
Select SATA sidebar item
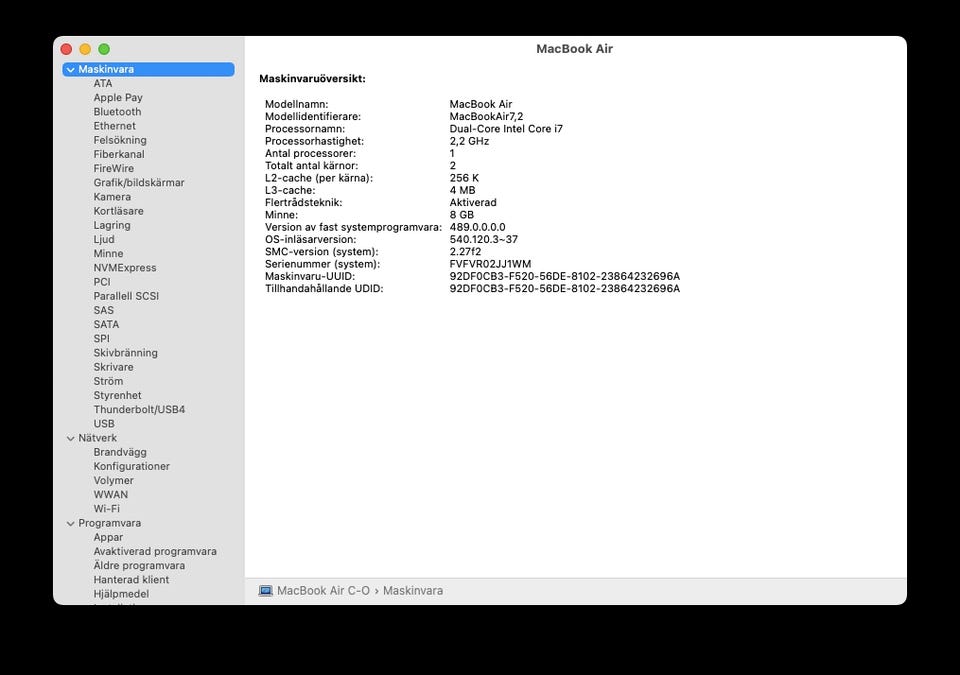pyautogui.click(x=107, y=324)
